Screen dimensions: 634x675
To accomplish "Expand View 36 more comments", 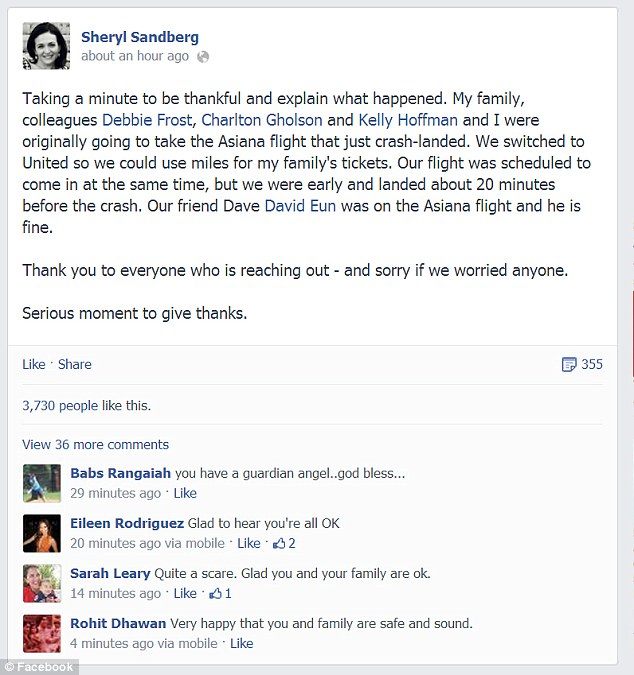I will (96, 445).
